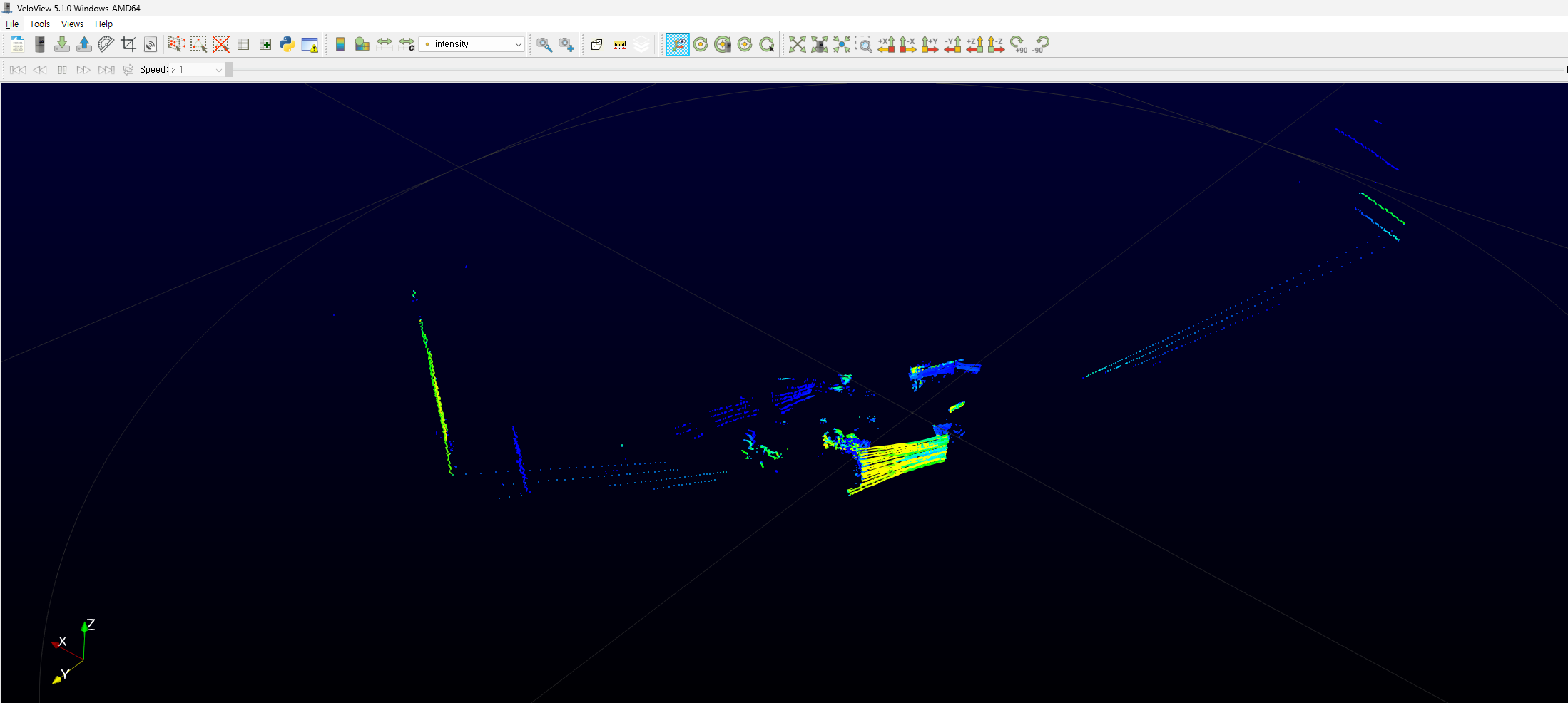This screenshot has width=1568, height=703.
Task: Click the reset center of rotation icon
Action: 701,44
